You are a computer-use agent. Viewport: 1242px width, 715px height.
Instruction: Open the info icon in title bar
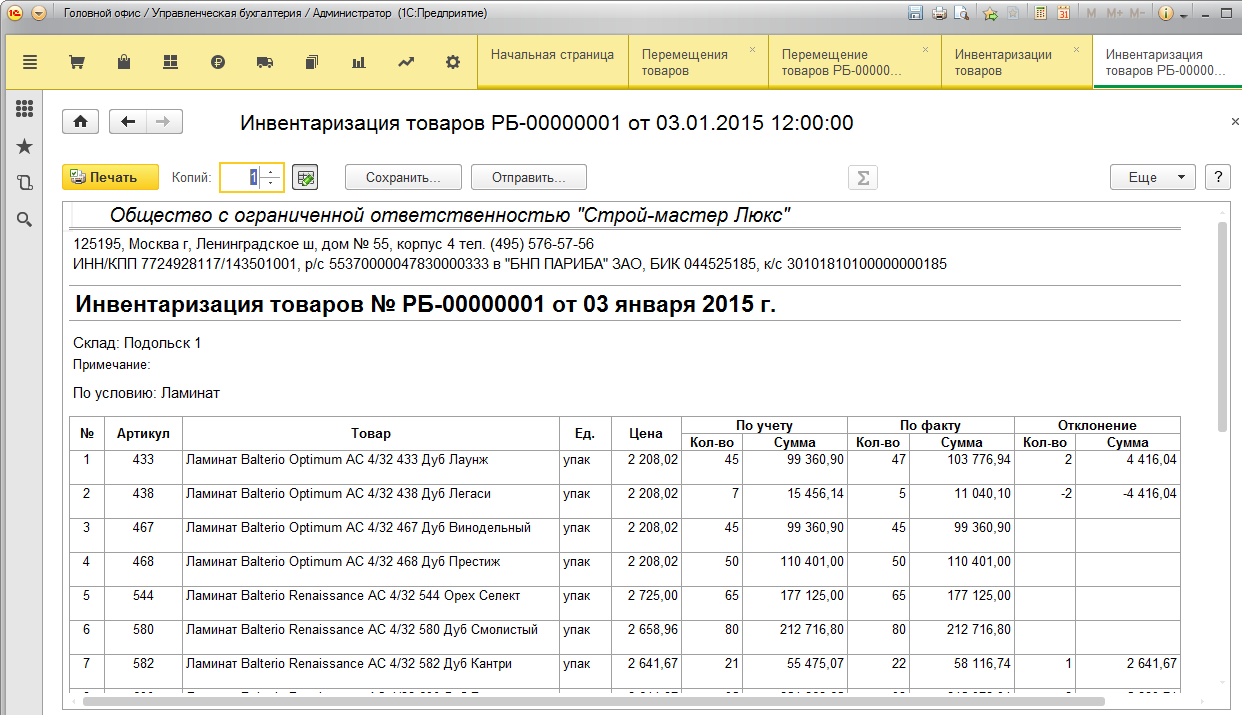1165,13
